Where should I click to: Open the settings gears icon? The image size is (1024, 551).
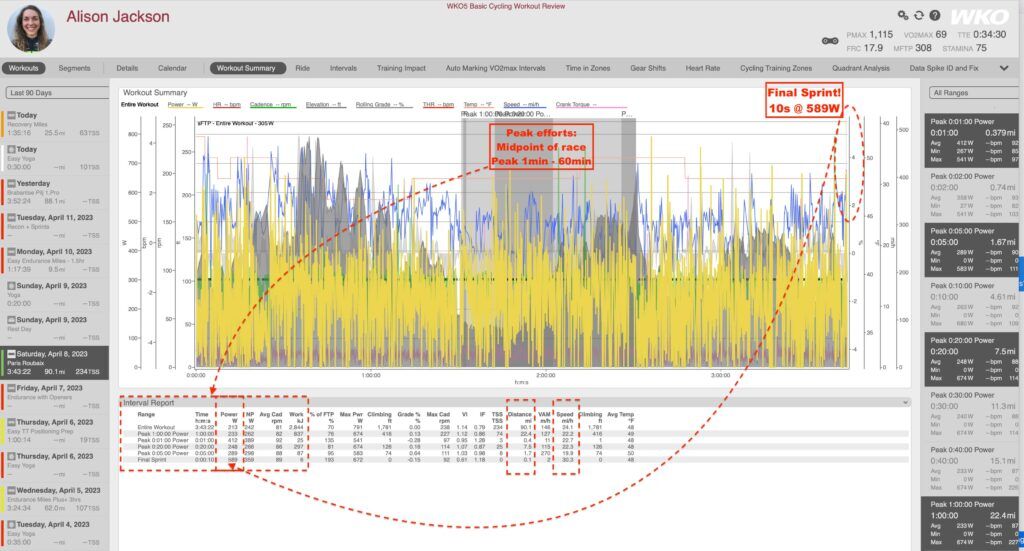click(903, 15)
